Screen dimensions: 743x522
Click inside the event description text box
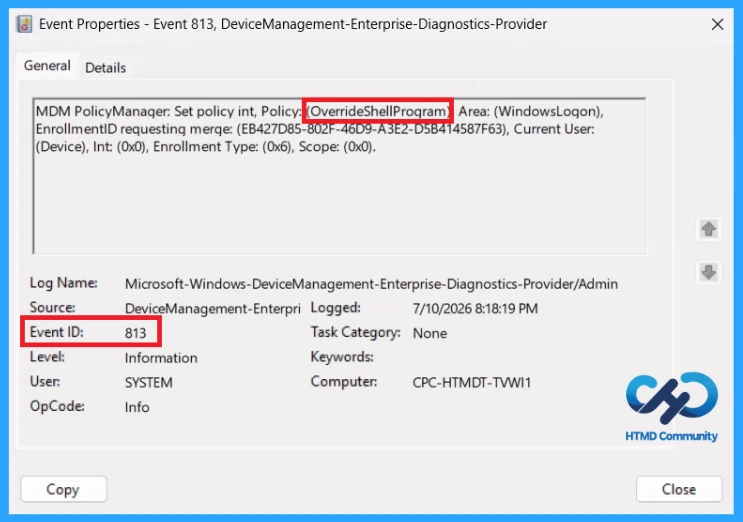(x=339, y=176)
